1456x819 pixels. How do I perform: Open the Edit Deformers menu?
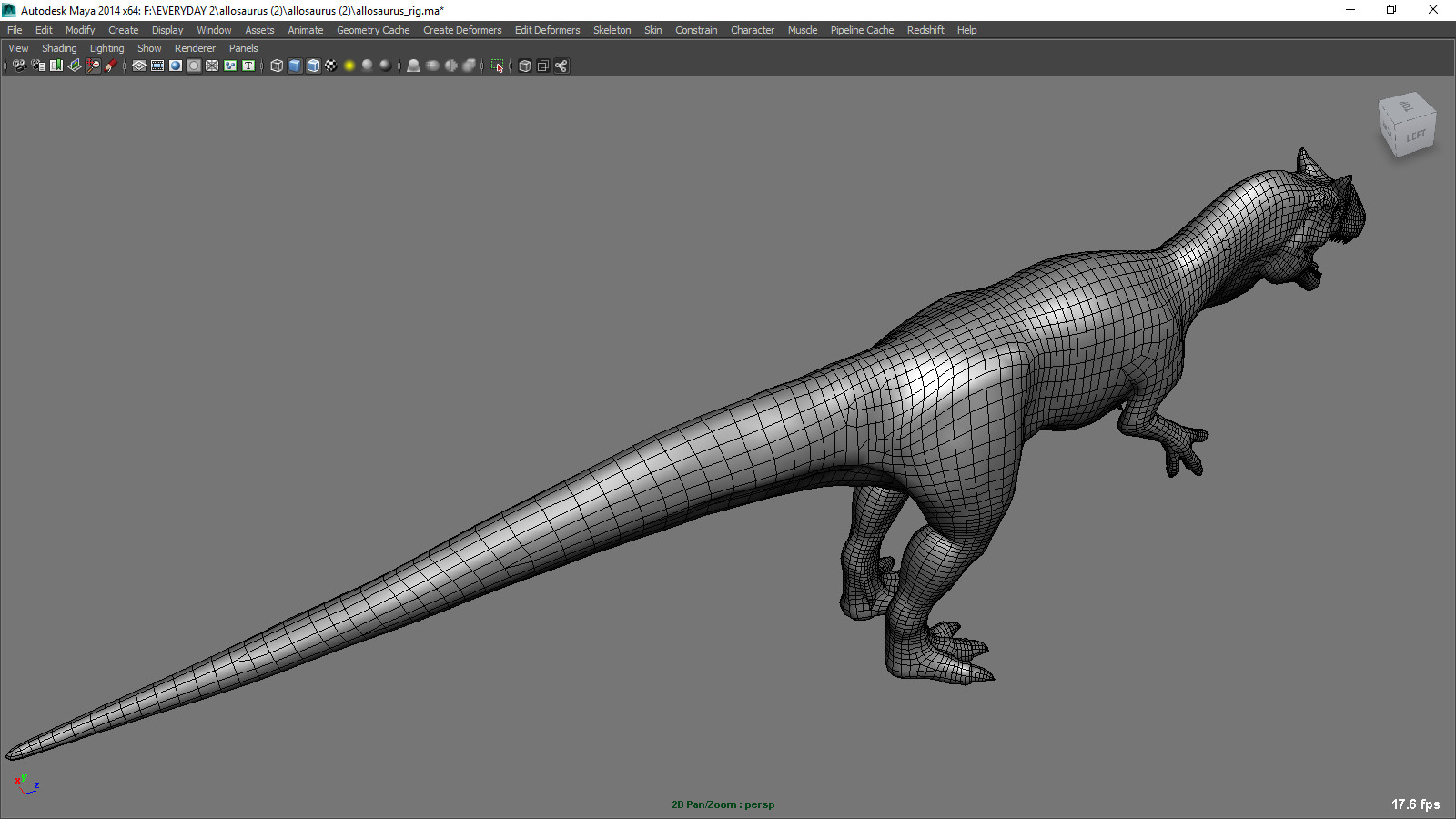(547, 30)
